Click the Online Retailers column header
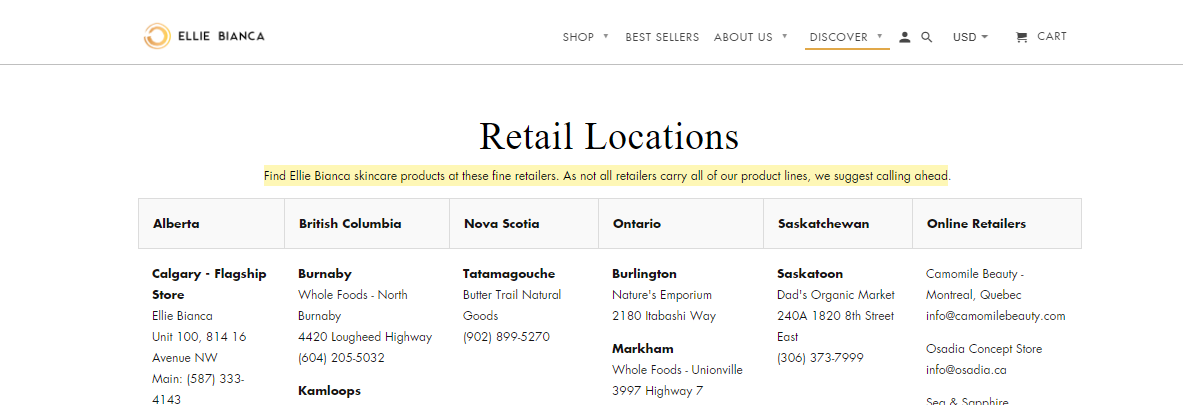Viewport: 1183px width, 405px height. [x=976, y=224]
